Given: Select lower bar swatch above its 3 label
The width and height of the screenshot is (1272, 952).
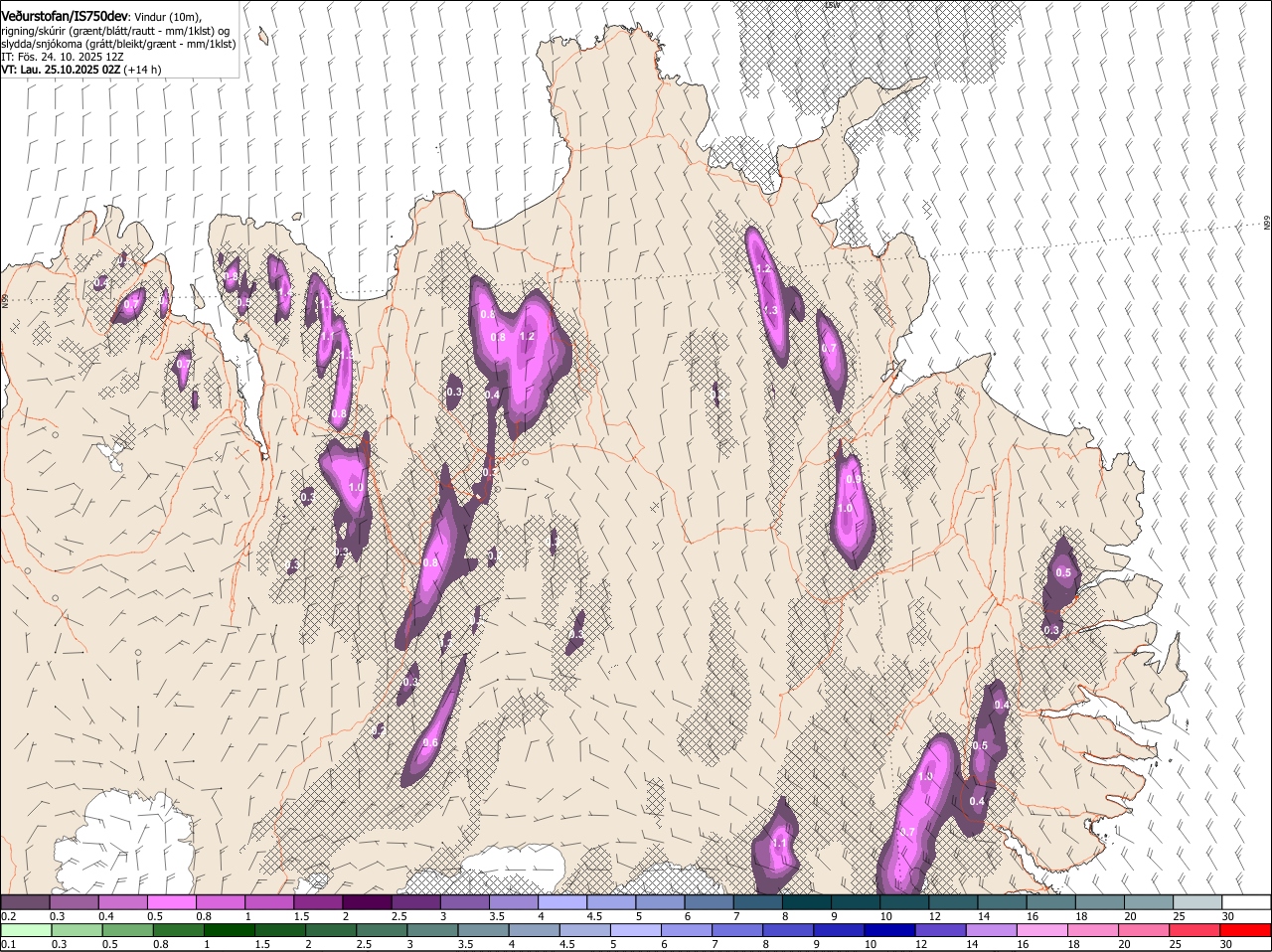Looking at the screenshot, I should [x=432, y=930].
